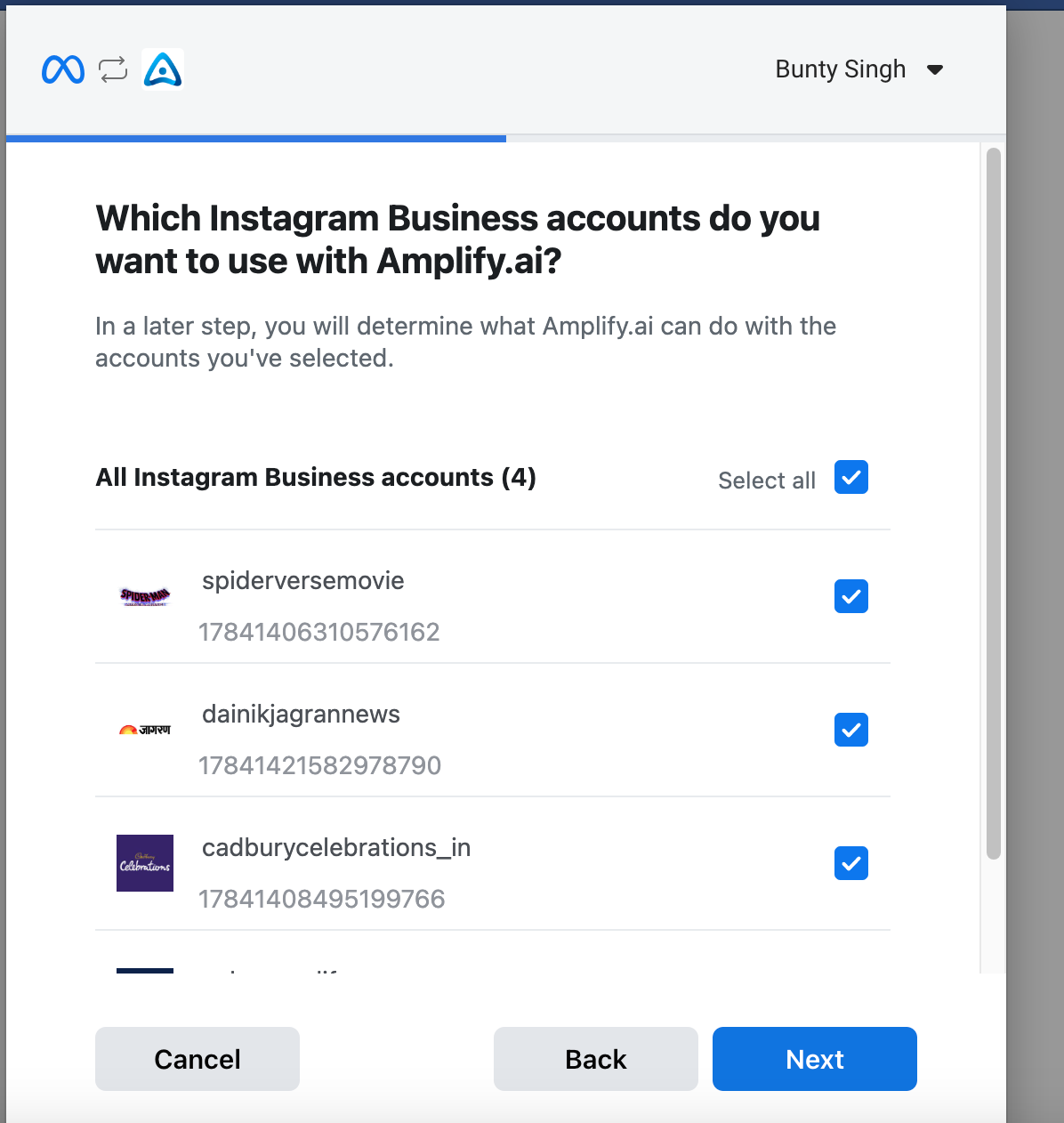1064x1123 pixels.
Task: Deselect the cadburycelebrations_in checkbox
Action: 851,863
